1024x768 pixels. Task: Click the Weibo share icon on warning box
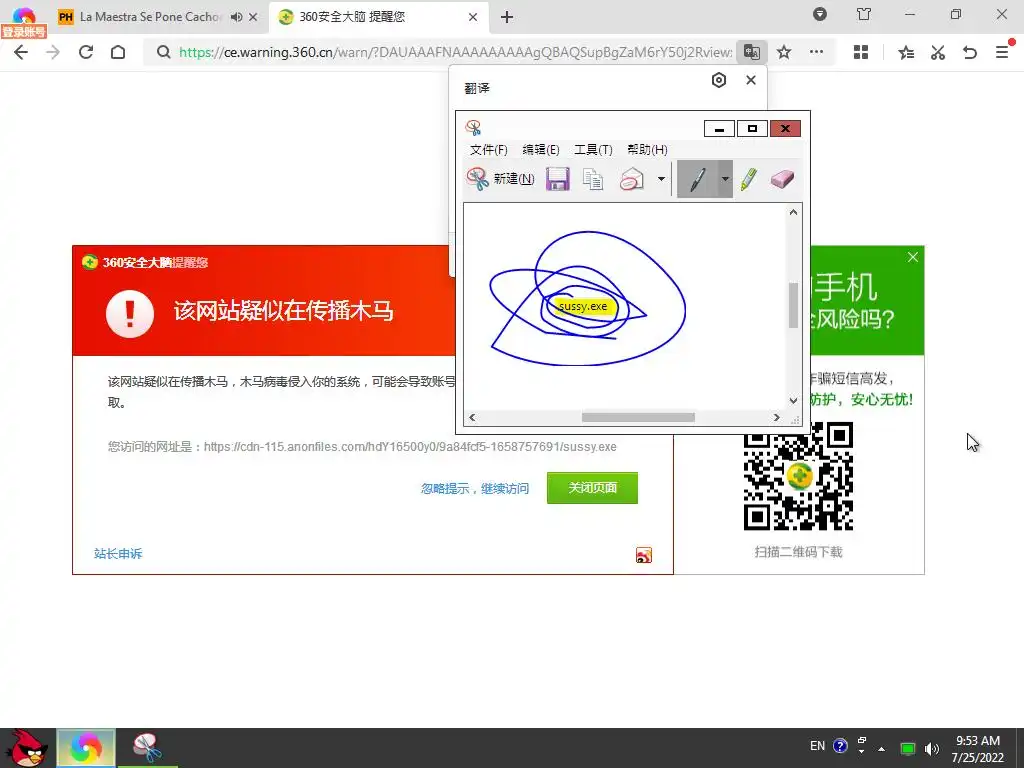[644, 555]
